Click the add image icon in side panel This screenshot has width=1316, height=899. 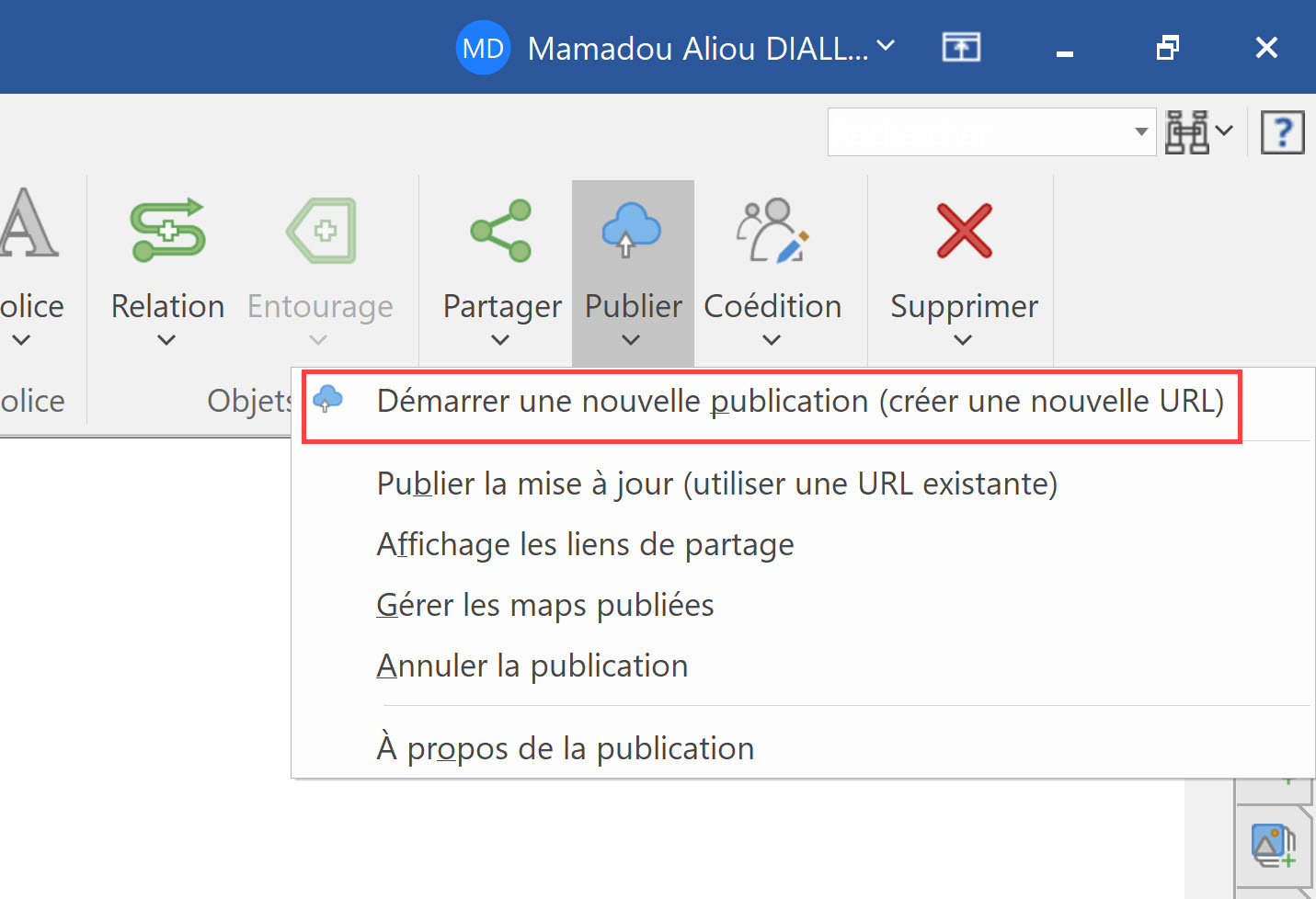1274,845
